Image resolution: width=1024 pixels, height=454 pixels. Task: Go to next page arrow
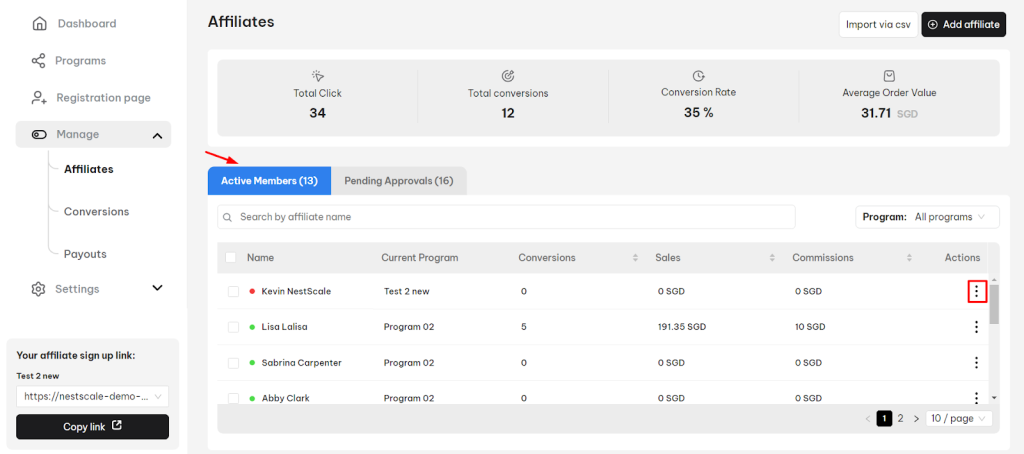[916, 419]
